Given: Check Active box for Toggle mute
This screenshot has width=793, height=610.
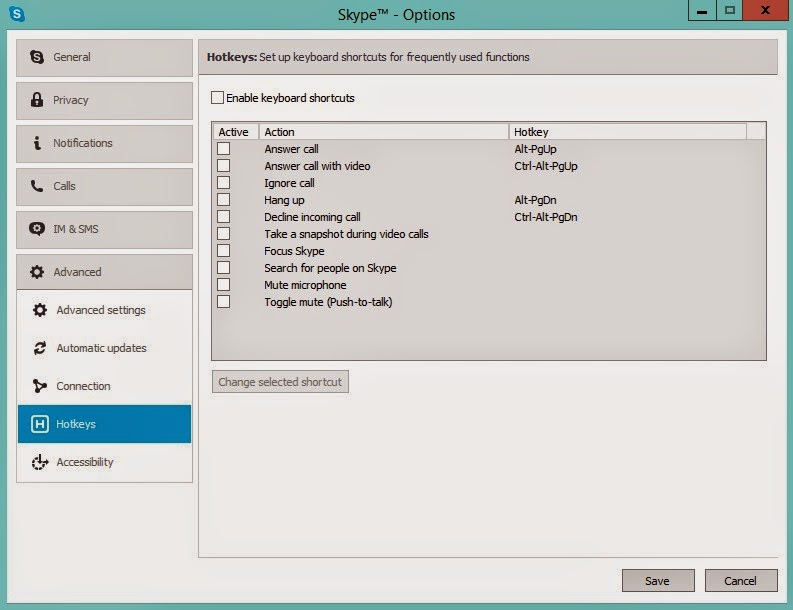Looking at the screenshot, I should 224,302.
